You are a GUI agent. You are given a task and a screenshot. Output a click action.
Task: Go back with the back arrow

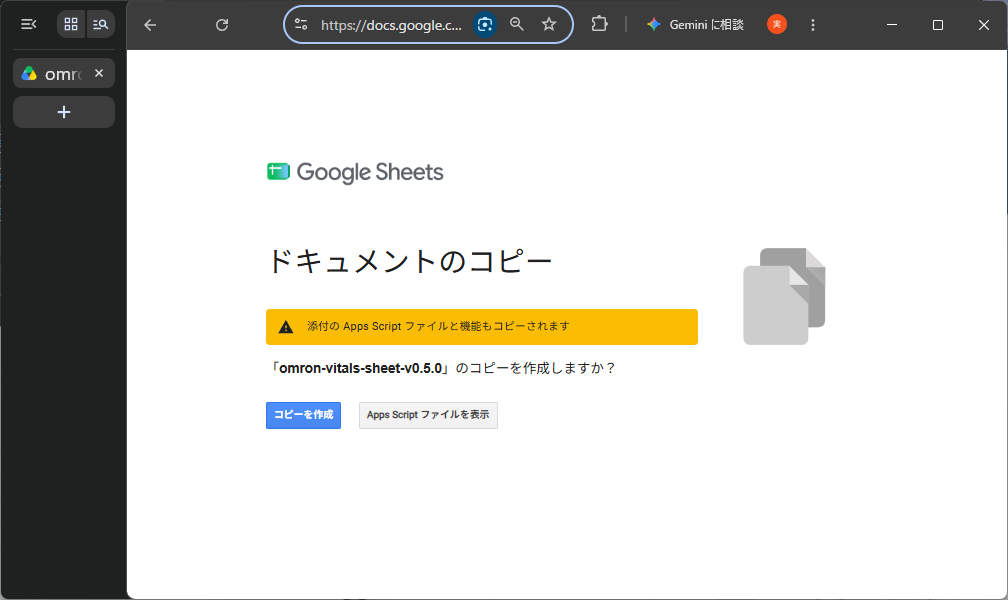coord(150,25)
